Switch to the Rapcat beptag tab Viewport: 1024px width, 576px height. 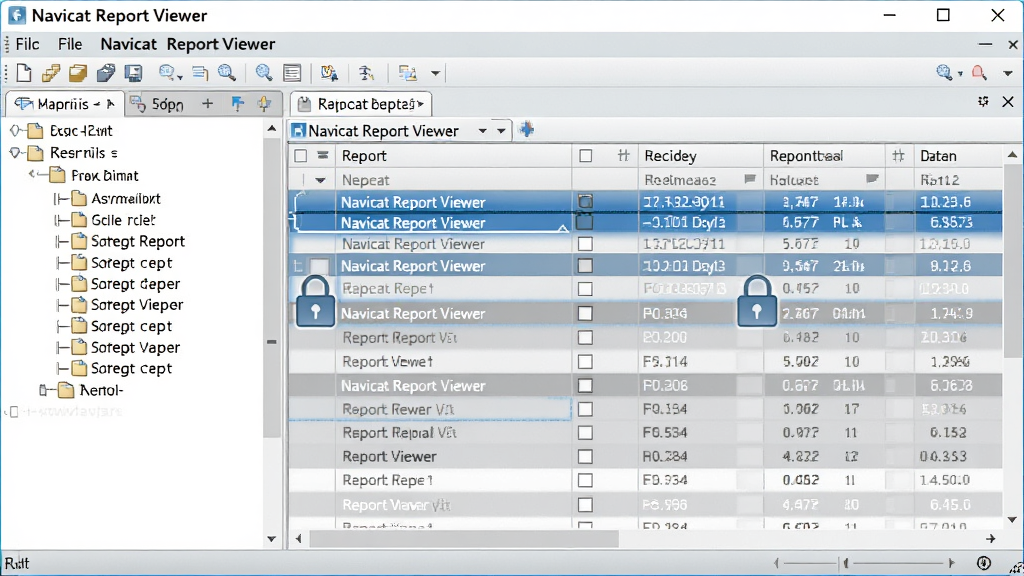coord(360,104)
